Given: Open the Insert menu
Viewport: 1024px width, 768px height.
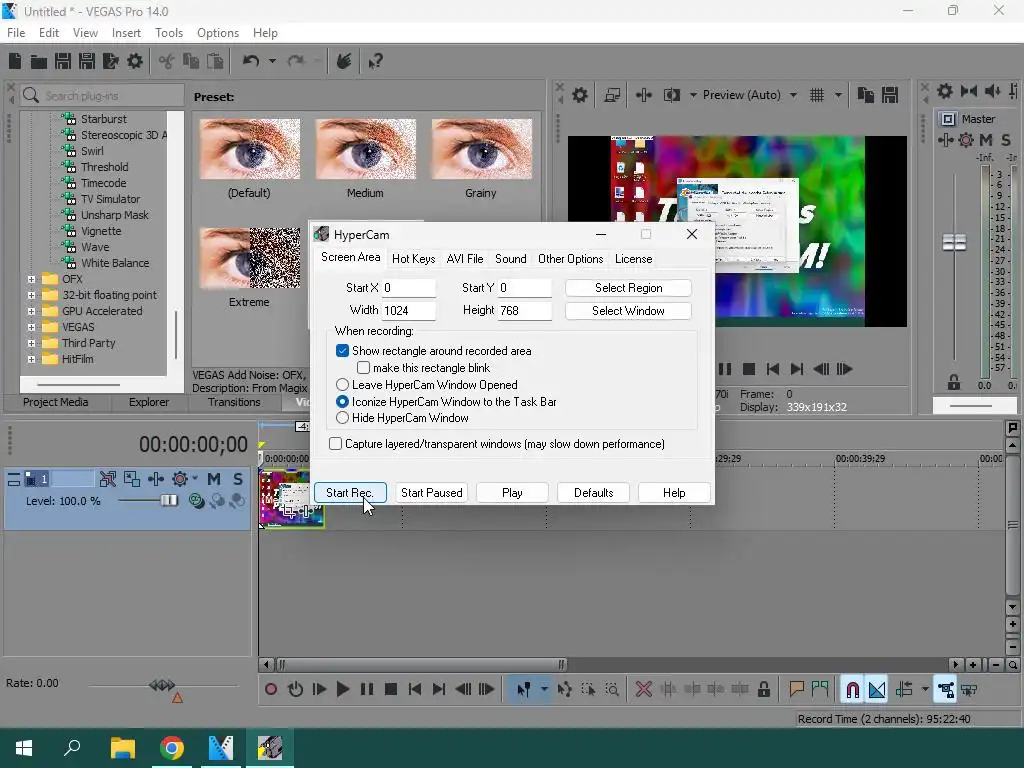Looking at the screenshot, I should (126, 33).
